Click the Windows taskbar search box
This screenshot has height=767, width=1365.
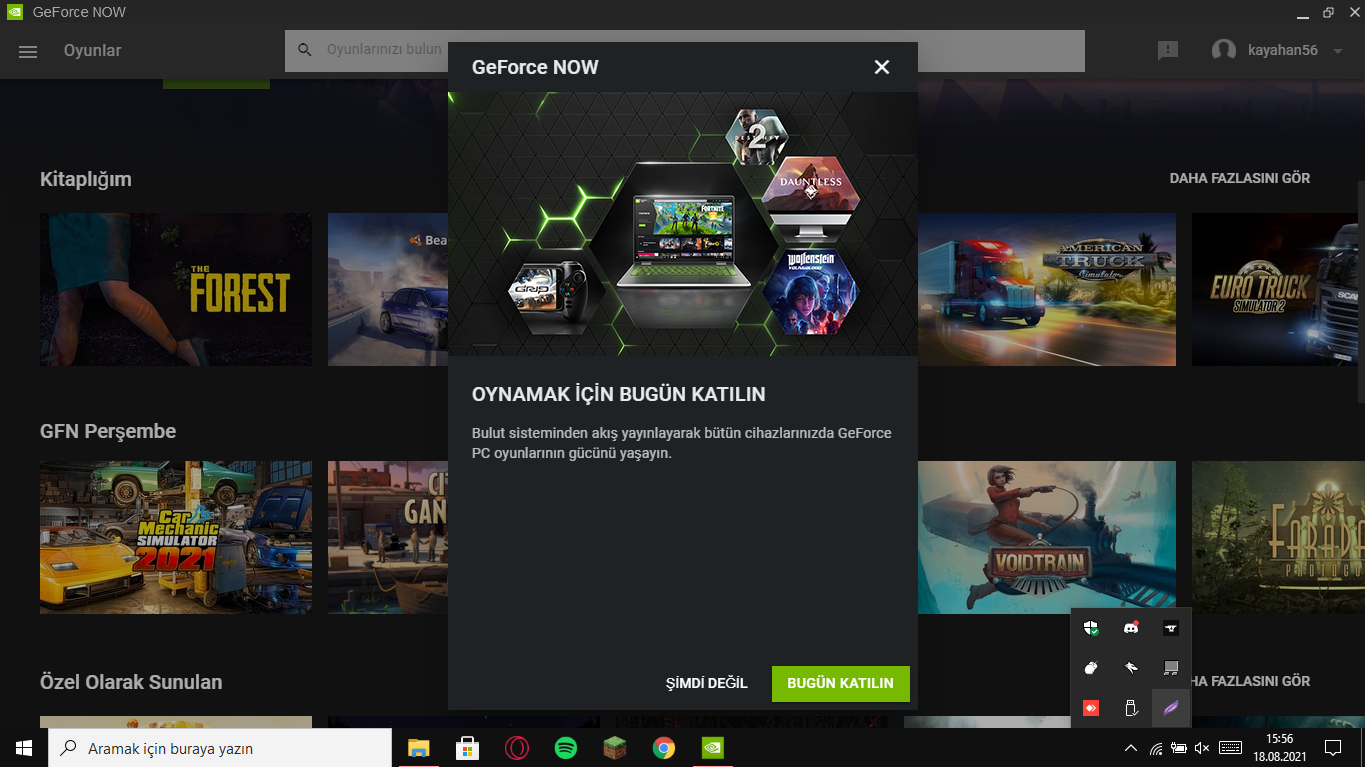[220, 748]
